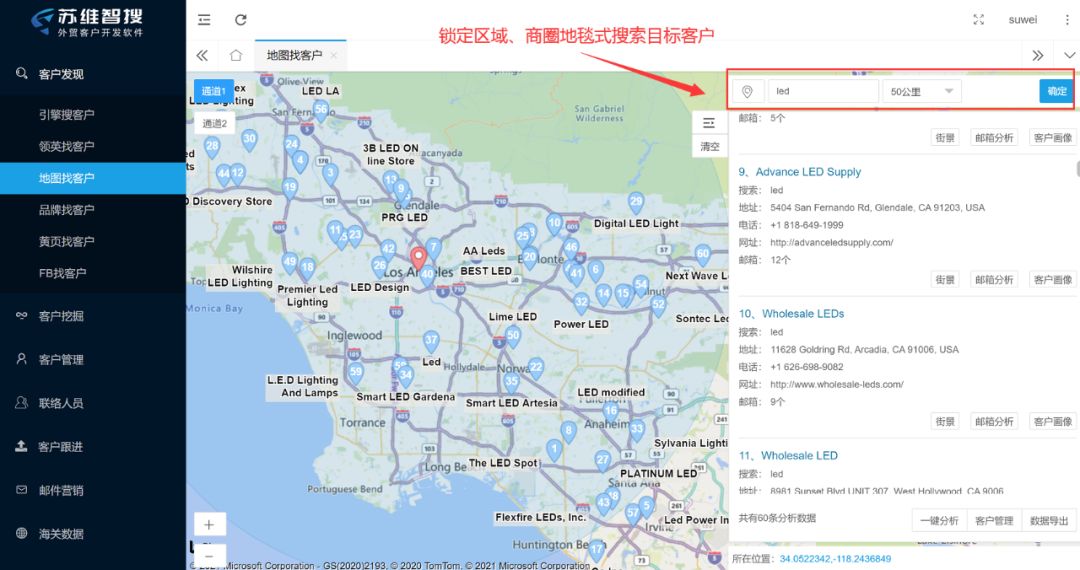This screenshot has width=1080, height=570.
Task: Collapse sidebar with the menu fold icon
Action: [204, 20]
